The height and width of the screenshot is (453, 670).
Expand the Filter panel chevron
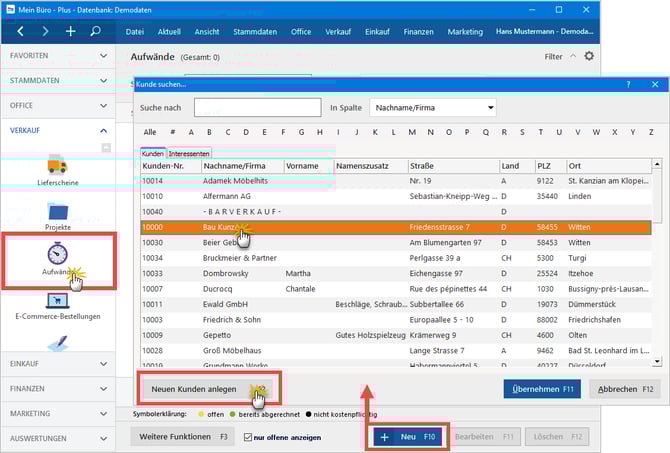[x=572, y=57]
